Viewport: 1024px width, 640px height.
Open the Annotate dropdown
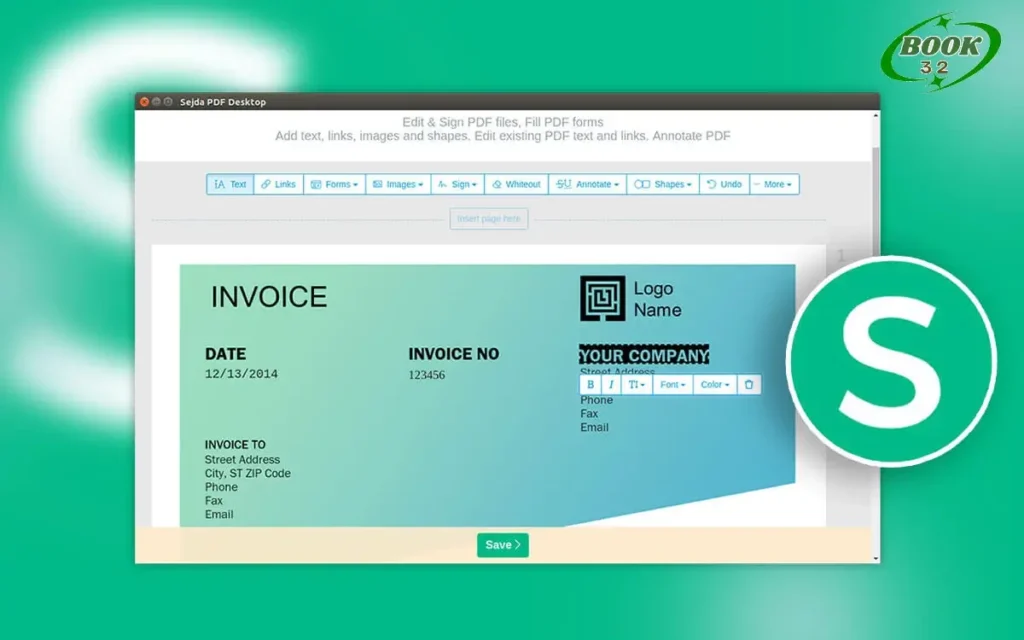click(x=587, y=184)
